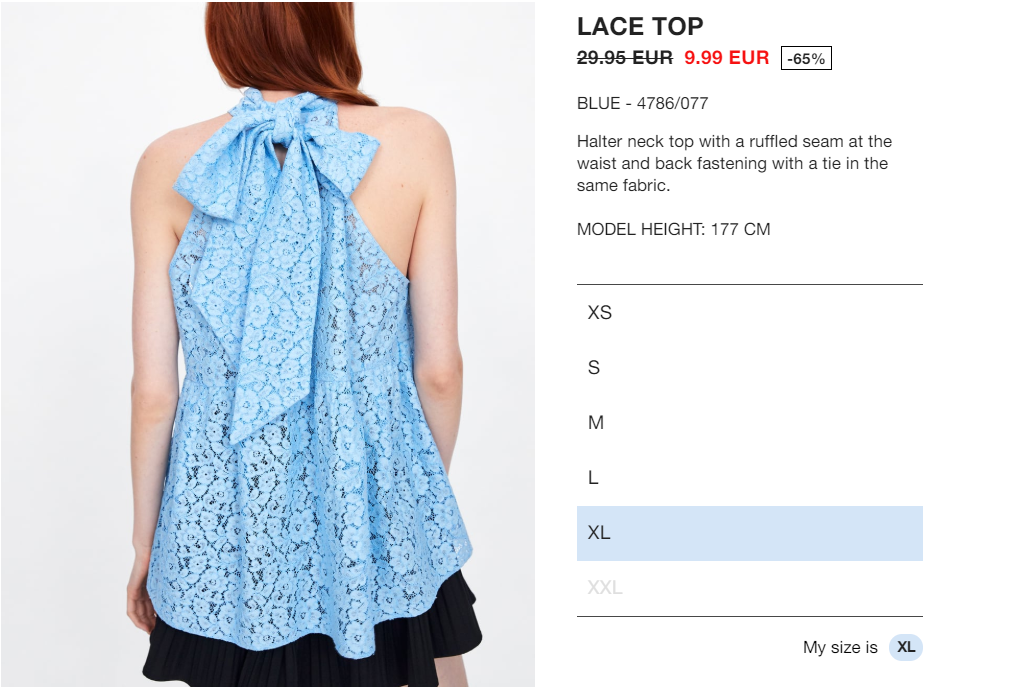
Task: Click the highlighted XL size row
Action: click(749, 533)
